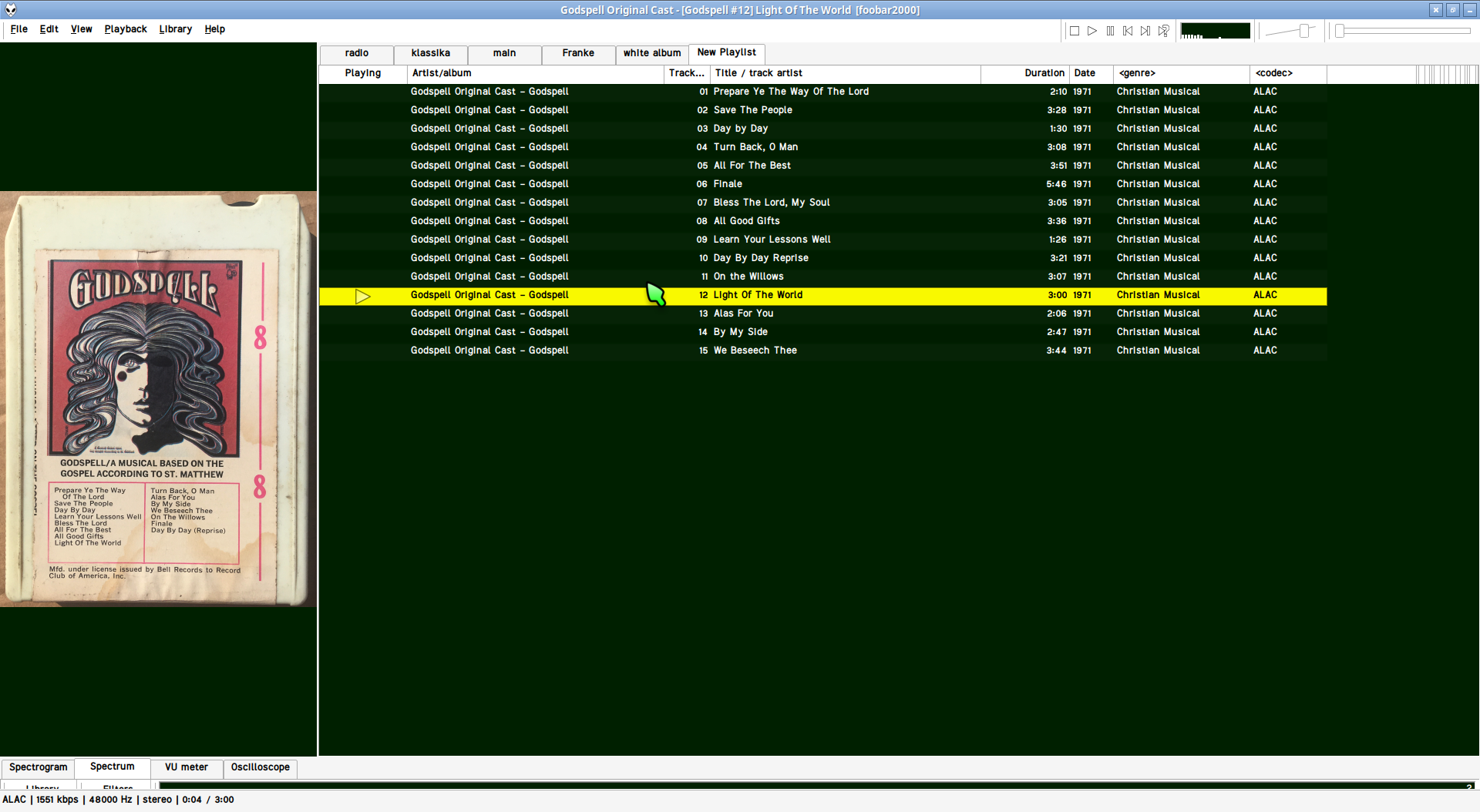The image size is (1480, 812).
Task: Select track 'By My Side'
Action: click(823, 333)
